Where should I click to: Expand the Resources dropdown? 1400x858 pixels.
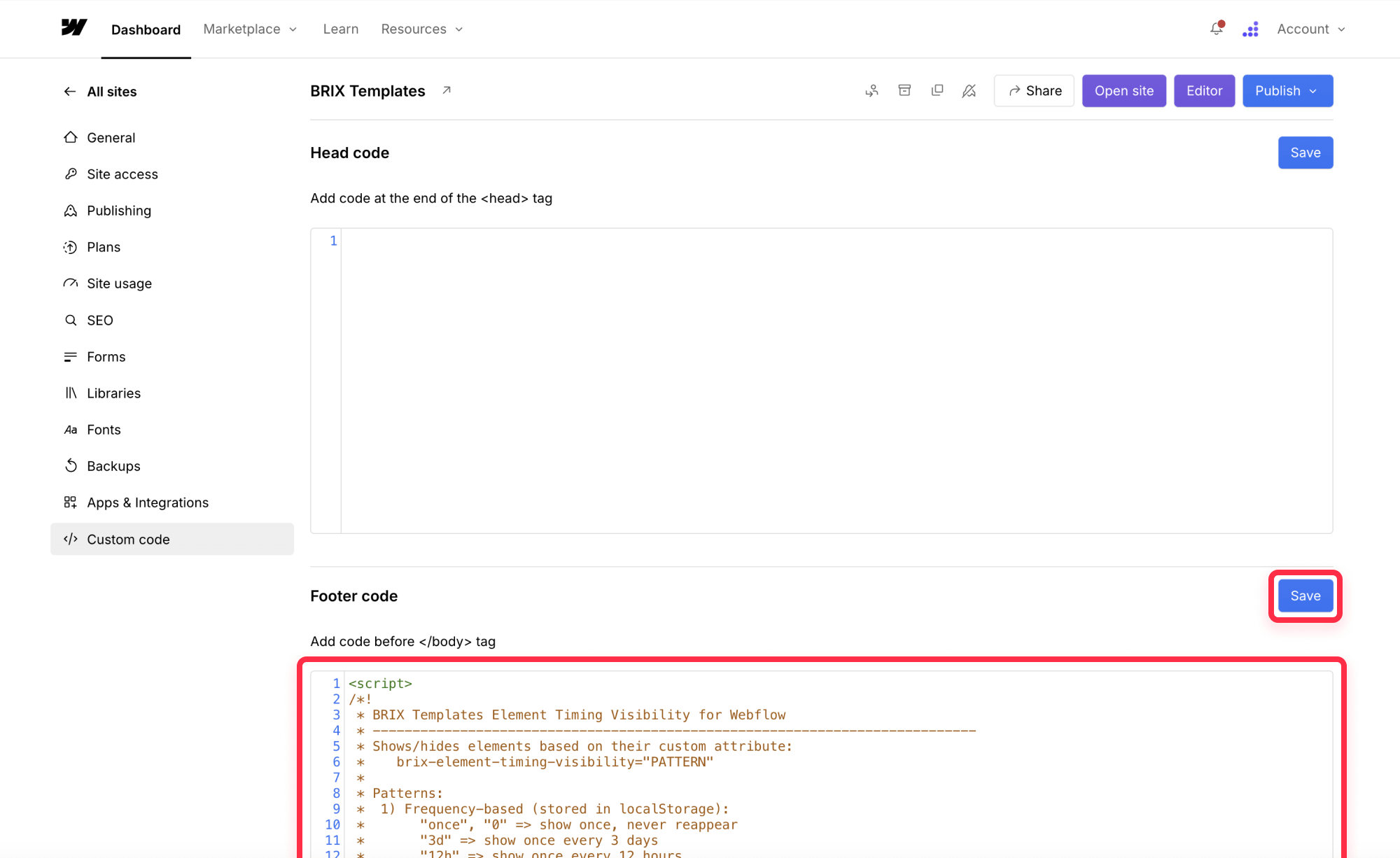click(422, 29)
